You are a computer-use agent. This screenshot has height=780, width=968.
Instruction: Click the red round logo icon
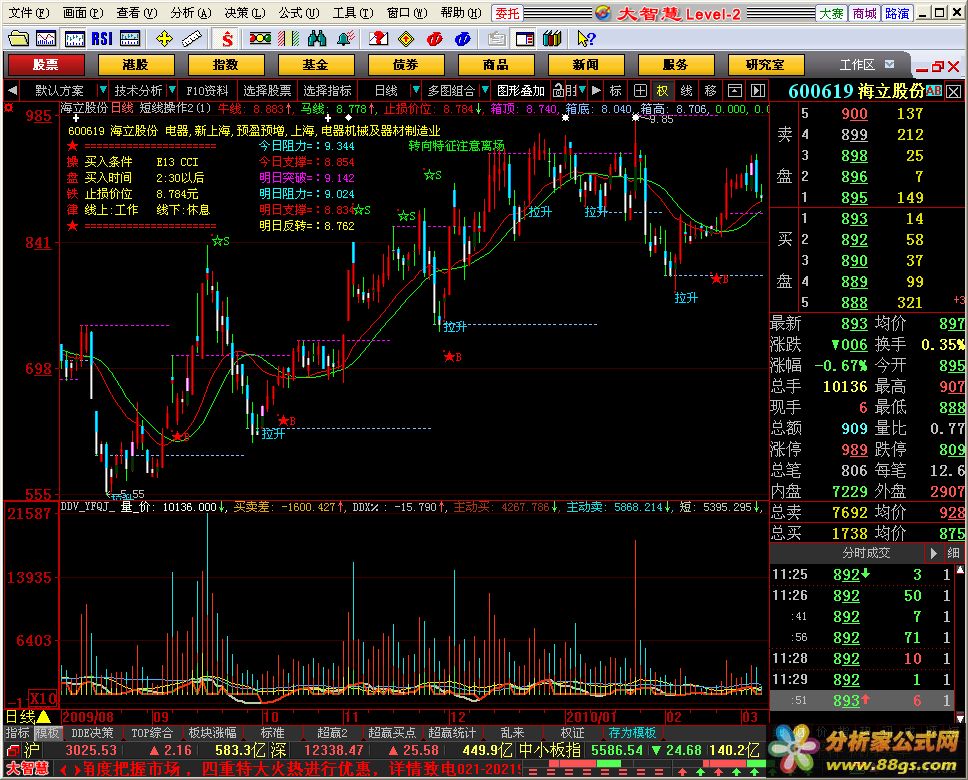(x=435, y=40)
